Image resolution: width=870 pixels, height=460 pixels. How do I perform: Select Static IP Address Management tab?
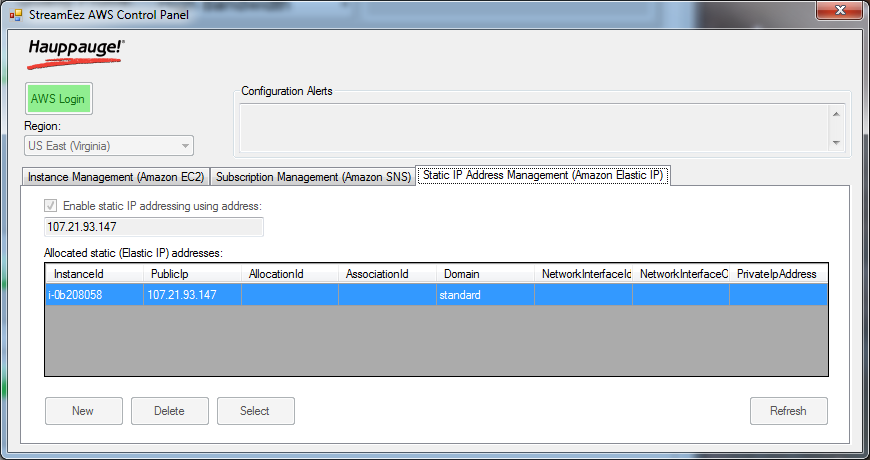(543, 175)
